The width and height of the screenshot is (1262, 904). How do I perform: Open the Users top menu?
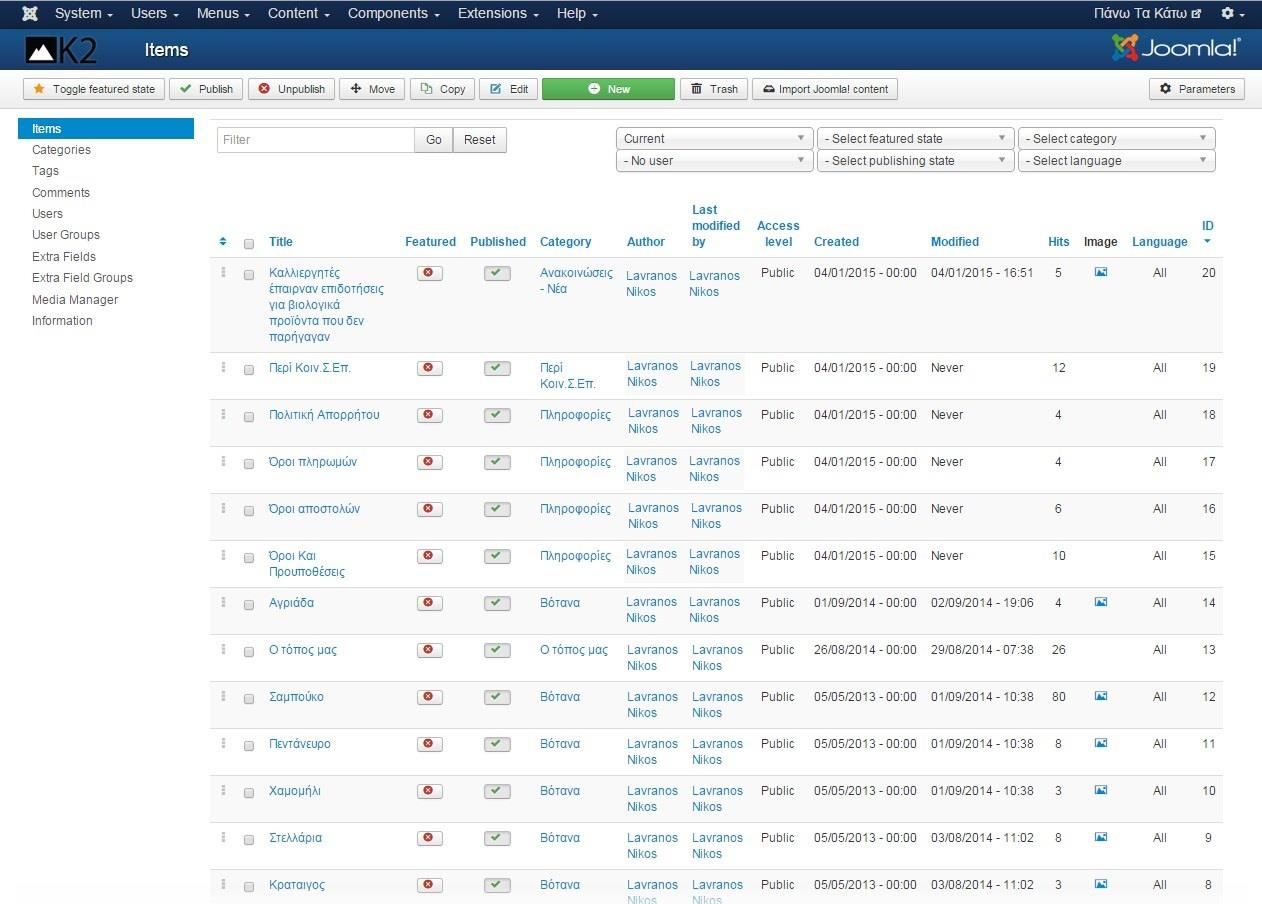155,14
